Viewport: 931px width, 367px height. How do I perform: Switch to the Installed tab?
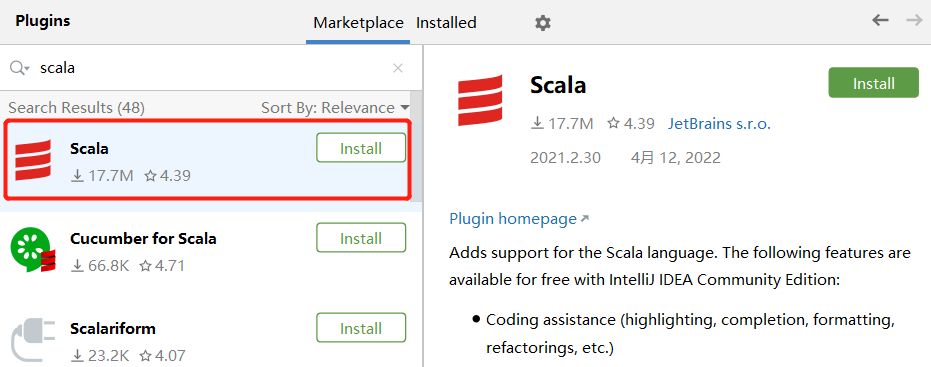pos(446,23)
